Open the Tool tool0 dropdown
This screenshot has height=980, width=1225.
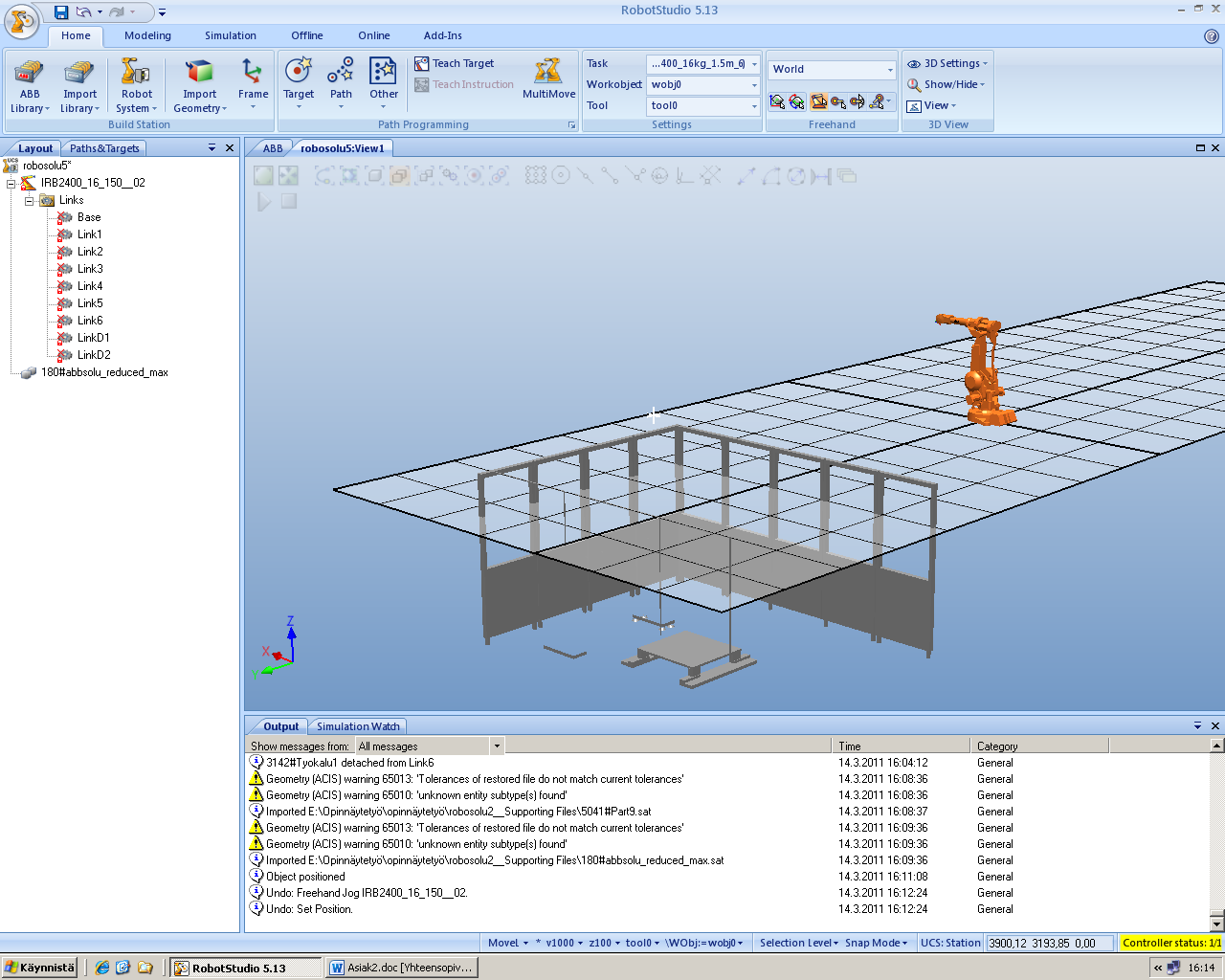(x=754, y=106)
